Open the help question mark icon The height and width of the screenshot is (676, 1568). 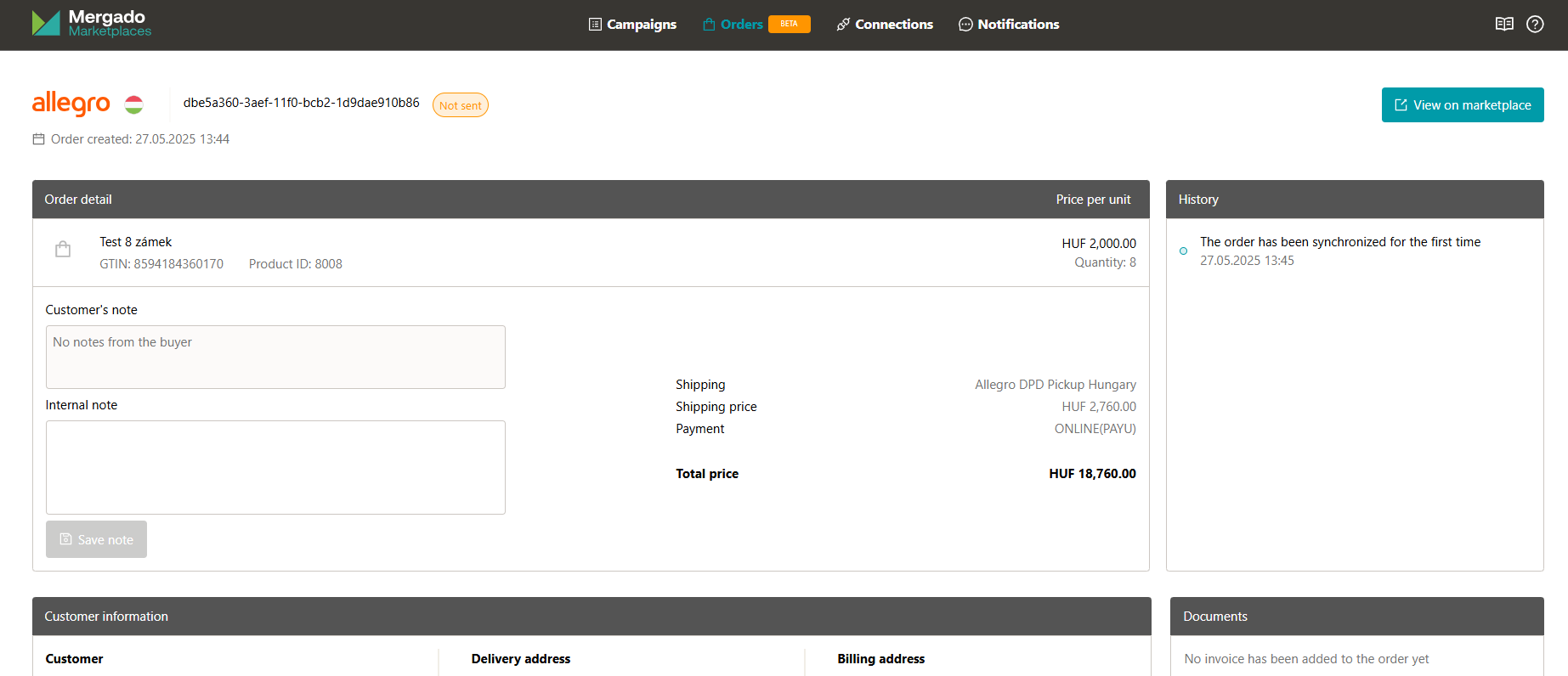tap(1535, 24)
